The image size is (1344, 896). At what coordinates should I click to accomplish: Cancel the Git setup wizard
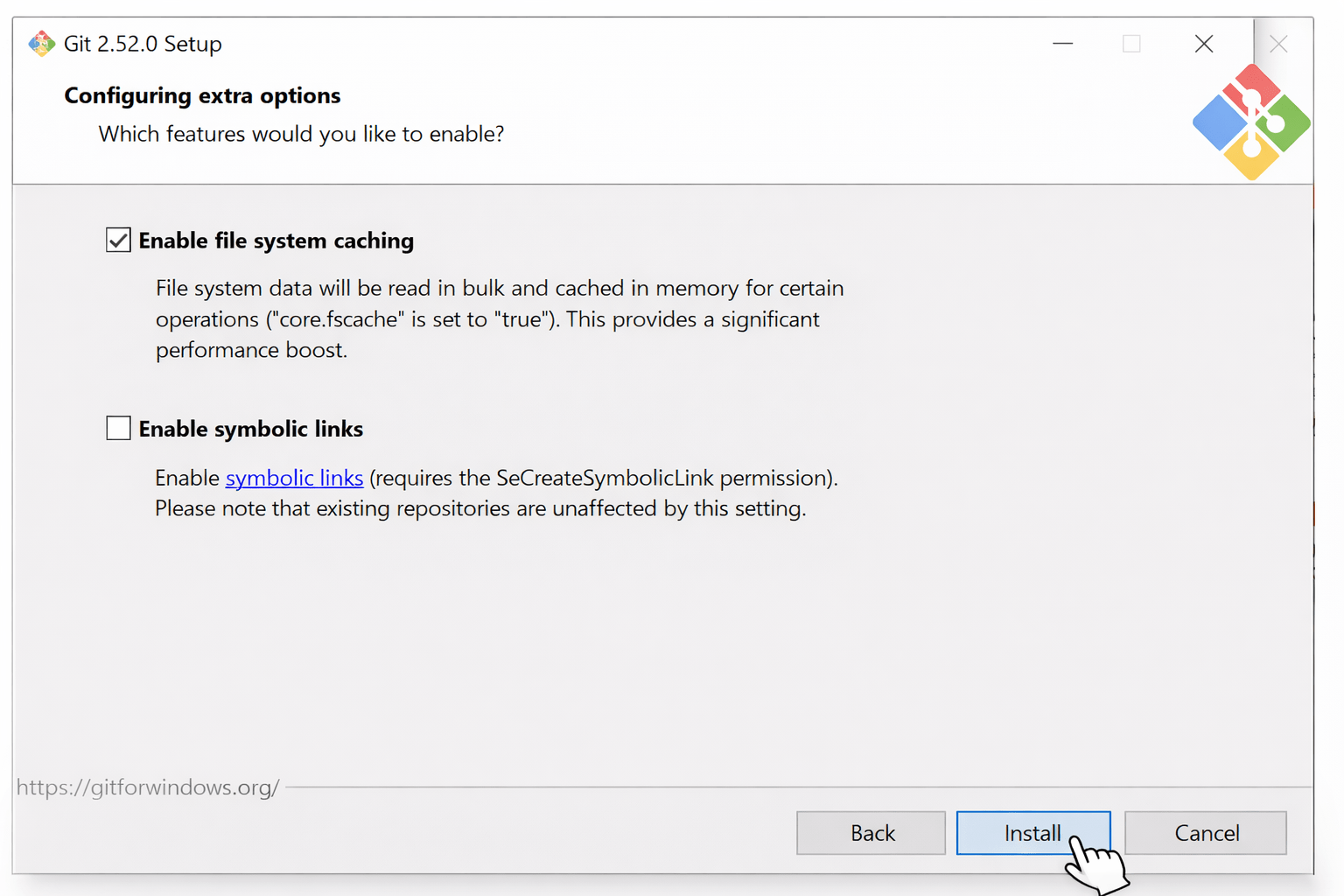(1206, 833)
